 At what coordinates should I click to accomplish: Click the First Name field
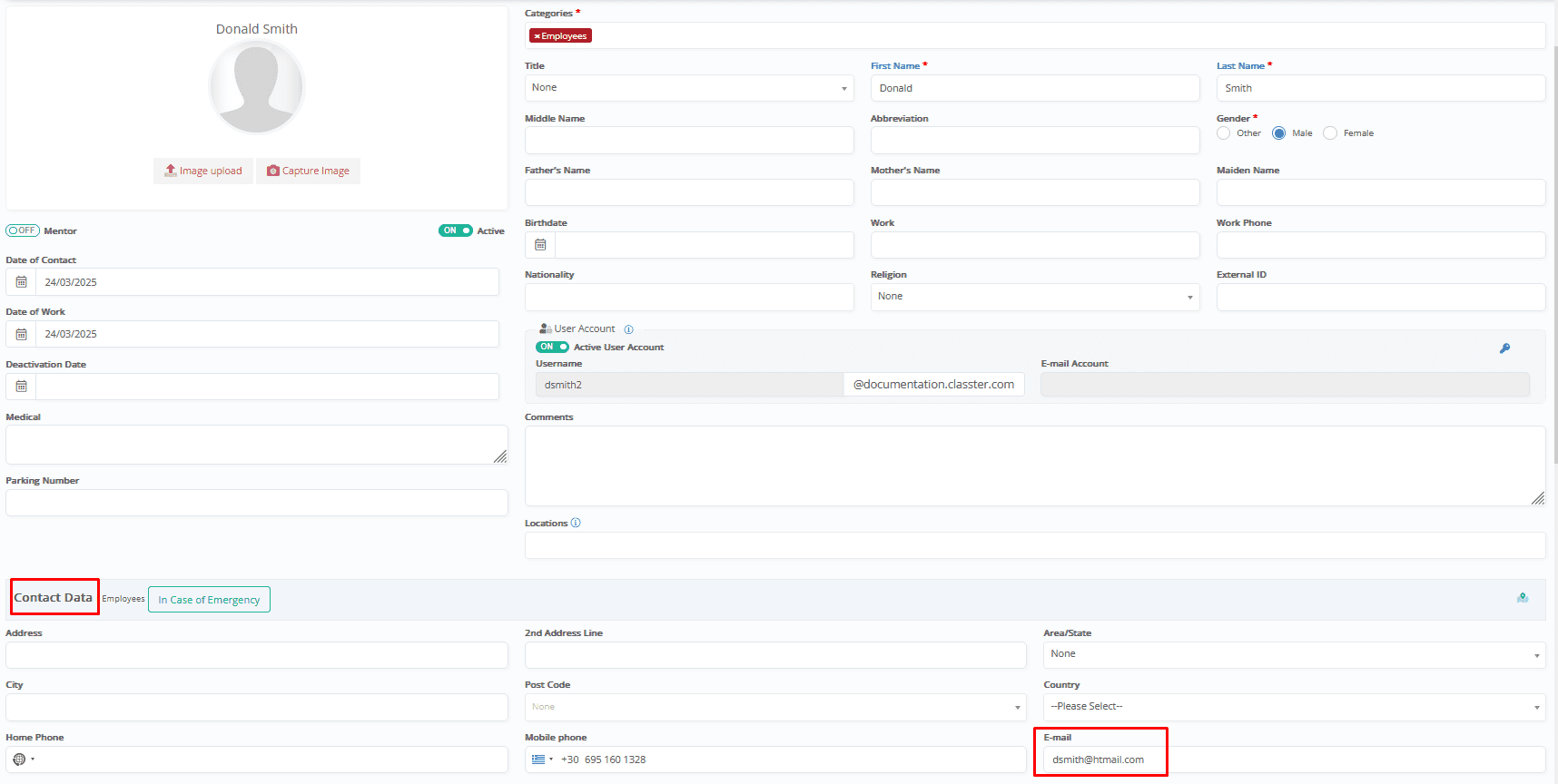click(x=1035, y=88)
